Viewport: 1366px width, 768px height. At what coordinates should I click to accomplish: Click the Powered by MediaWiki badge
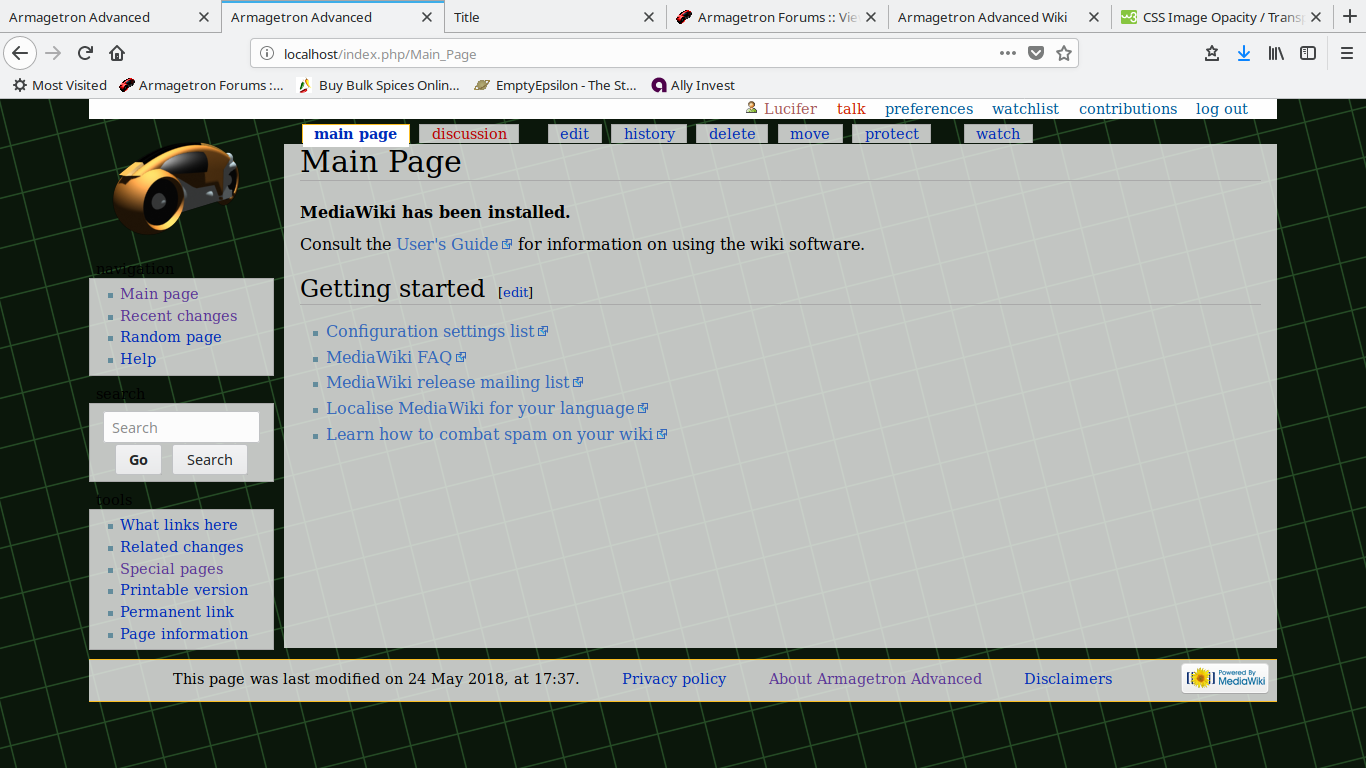1225,678
